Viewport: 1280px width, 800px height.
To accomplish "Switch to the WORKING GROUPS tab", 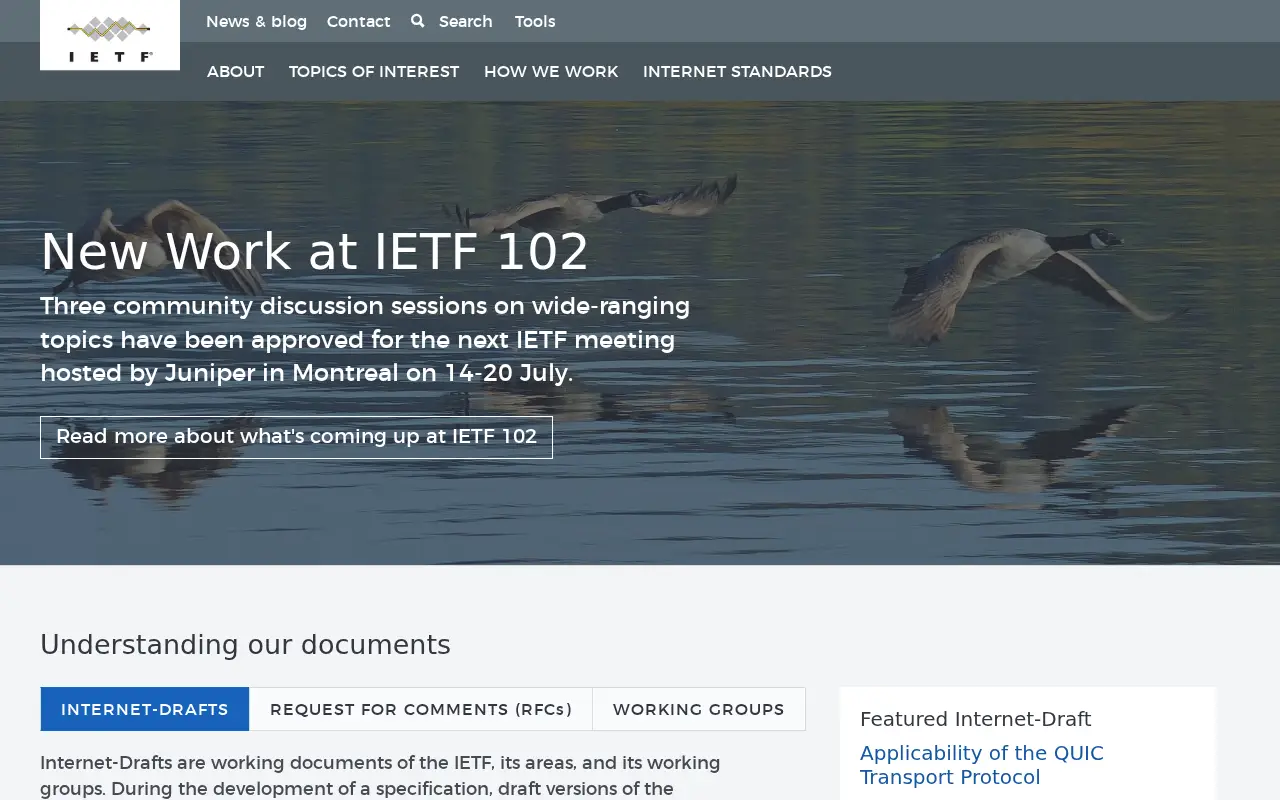I will pos(698,709).
